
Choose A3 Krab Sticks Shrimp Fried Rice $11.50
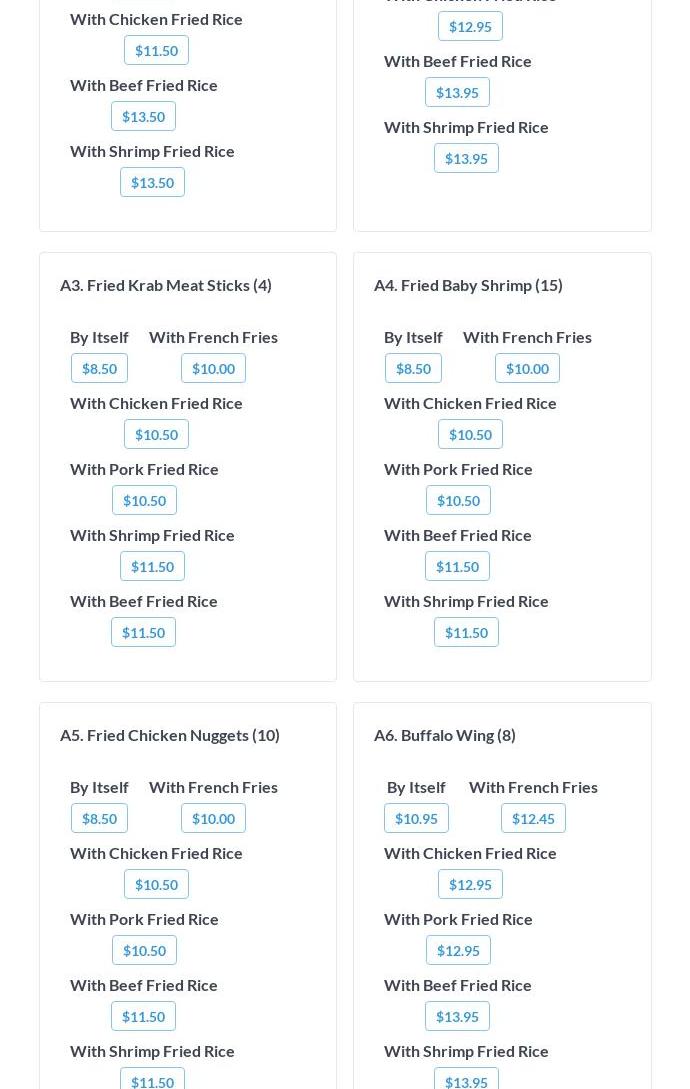[x=152, y=566]
